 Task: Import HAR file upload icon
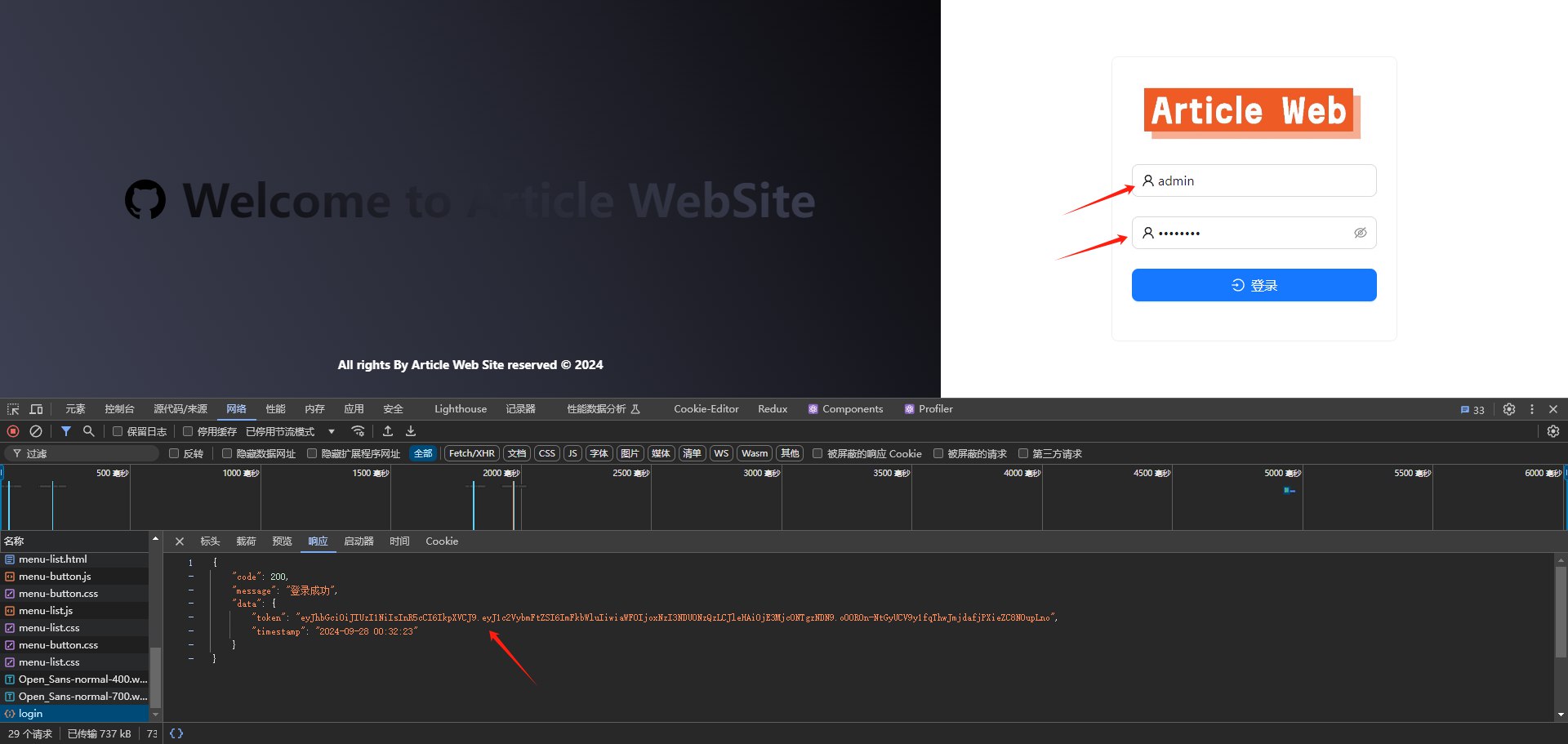click(x=388, y=431)
